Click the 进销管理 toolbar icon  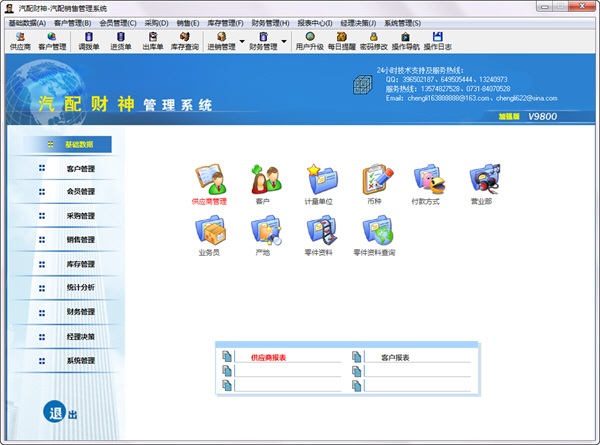click(x=221, y=41)
